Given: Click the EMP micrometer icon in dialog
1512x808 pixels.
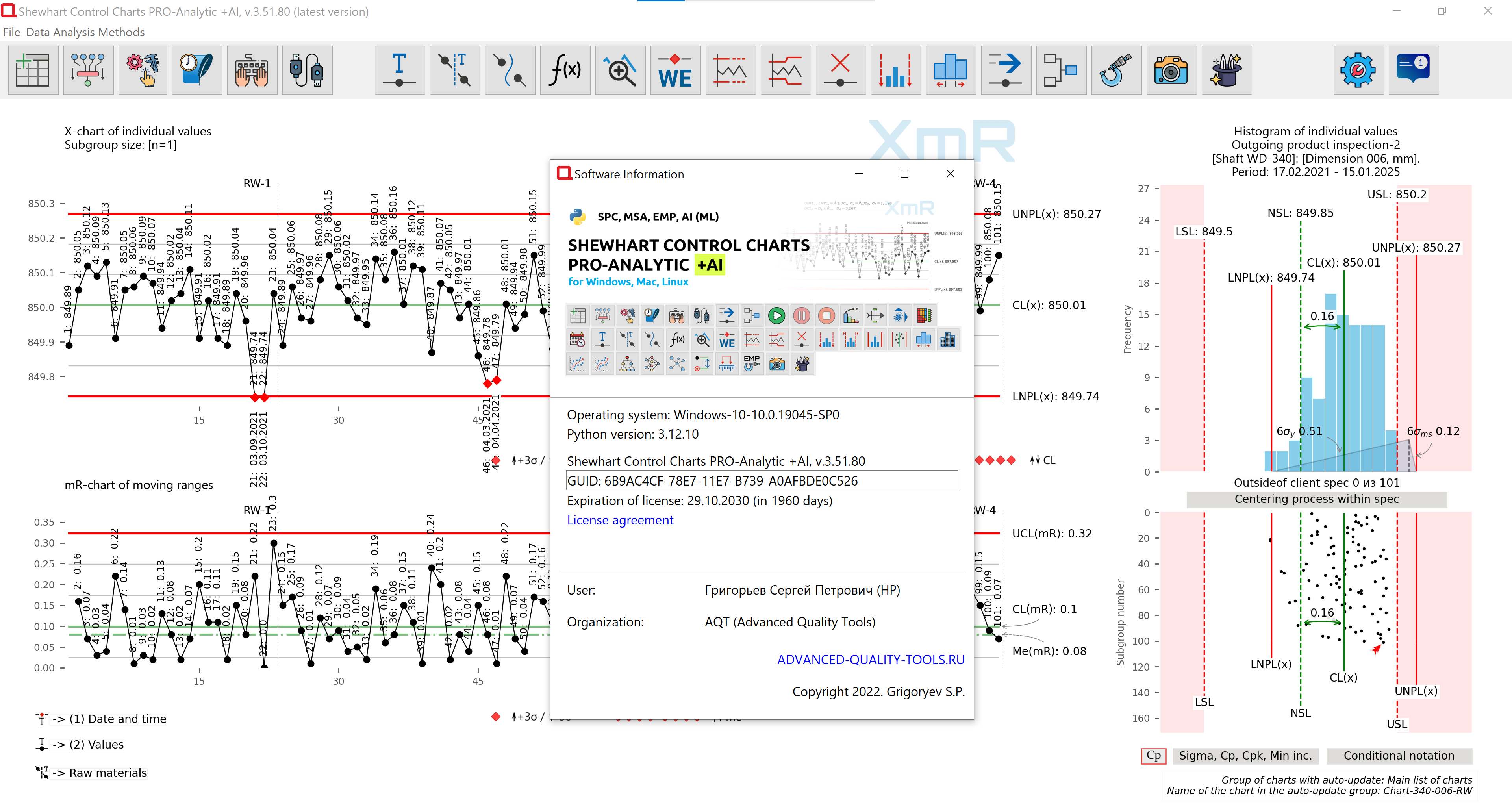Looking at the screenshot, I should 751,364.
